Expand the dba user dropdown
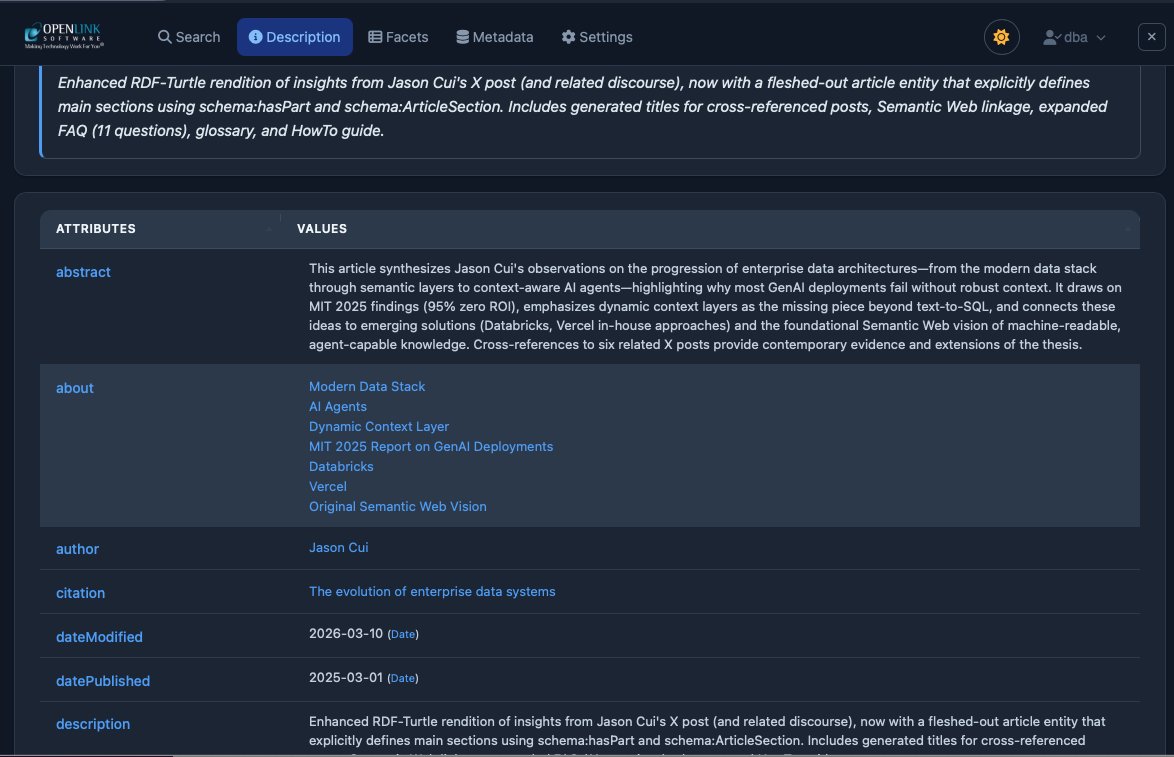 (1074, 37)
